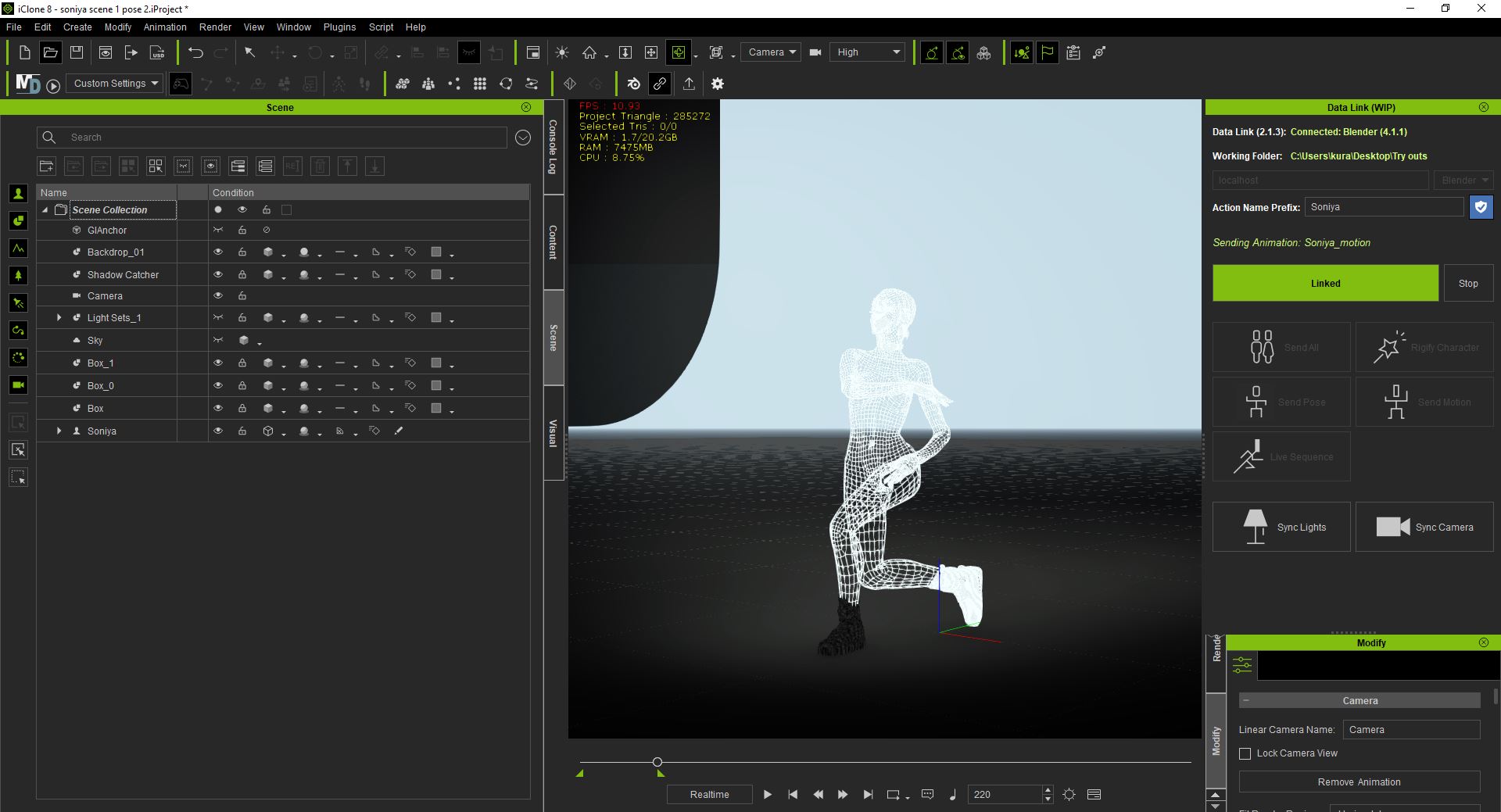The height and width of the screenshot is (812, 1501).
Task: Toggle lock icon for Box_0 row
Action: (242, 385)
